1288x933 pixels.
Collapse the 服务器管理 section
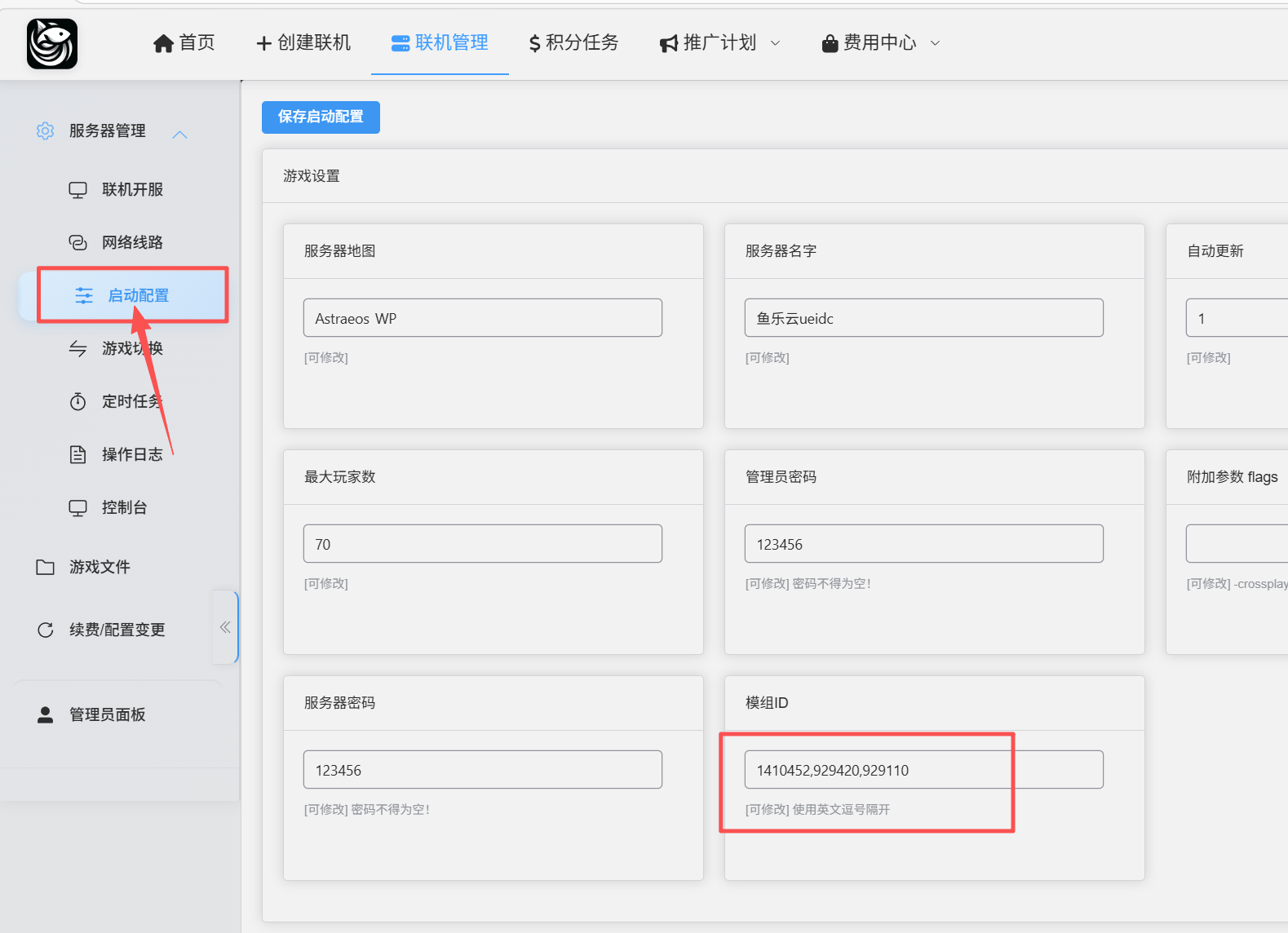179,134
